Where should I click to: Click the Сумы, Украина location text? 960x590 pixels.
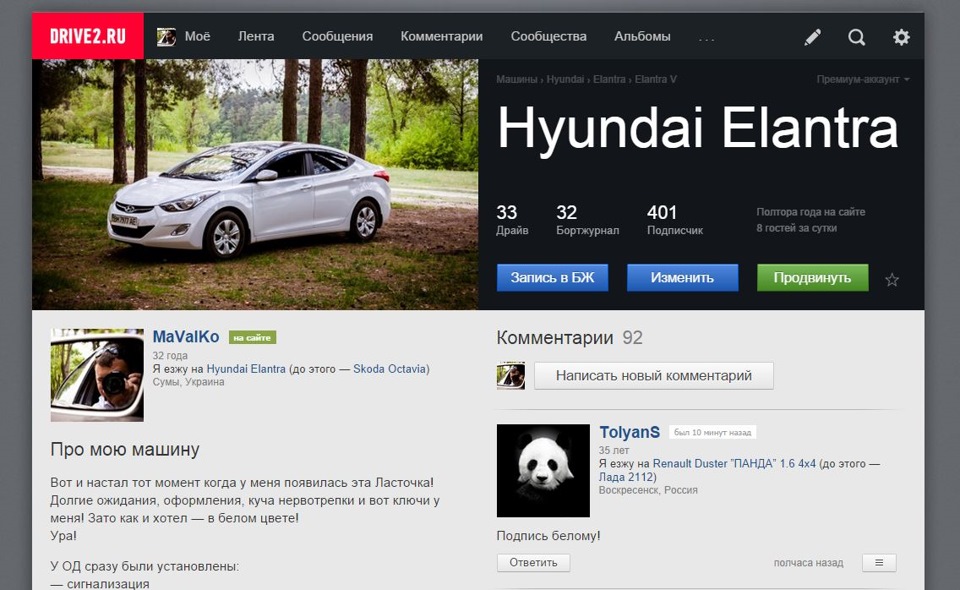click(x=188, y=382)
